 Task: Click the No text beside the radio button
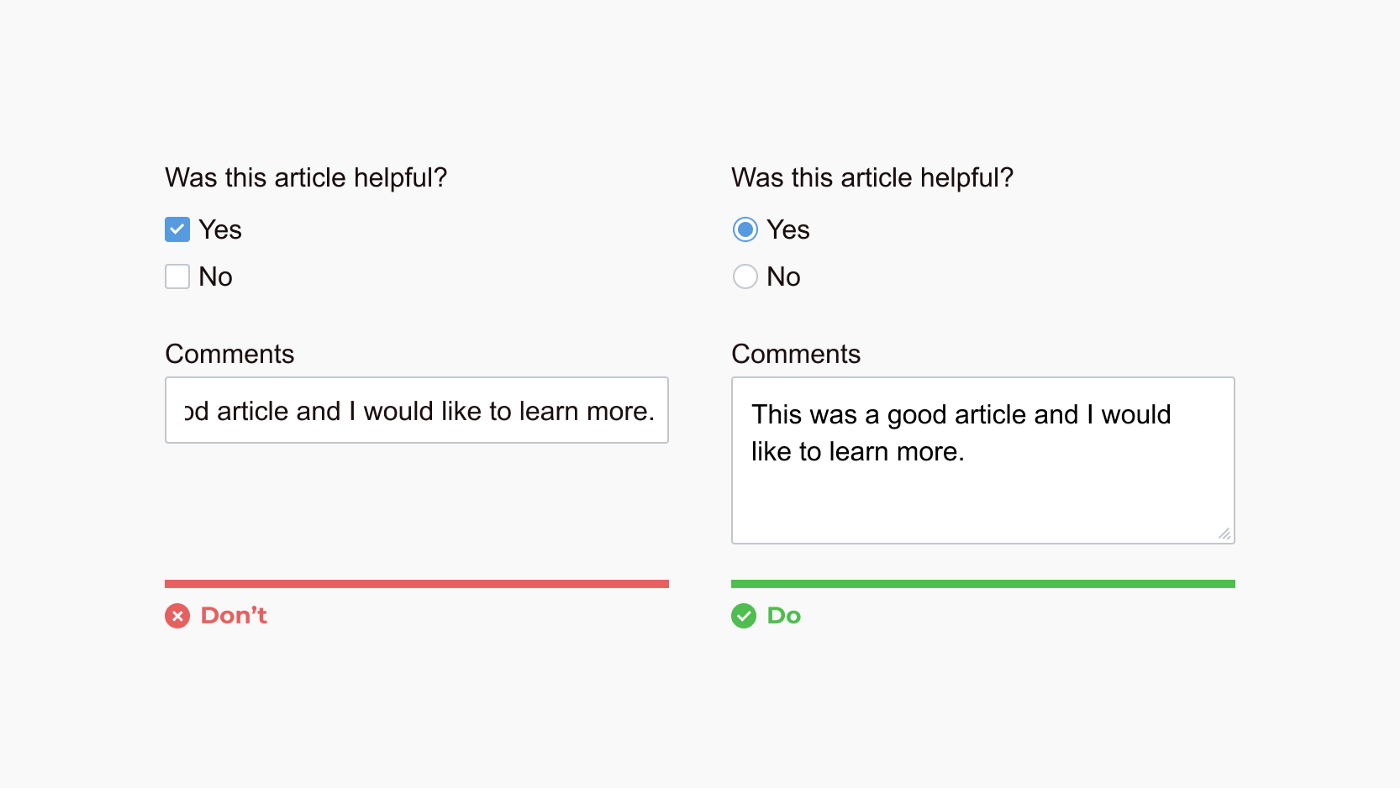pos(784,277)
